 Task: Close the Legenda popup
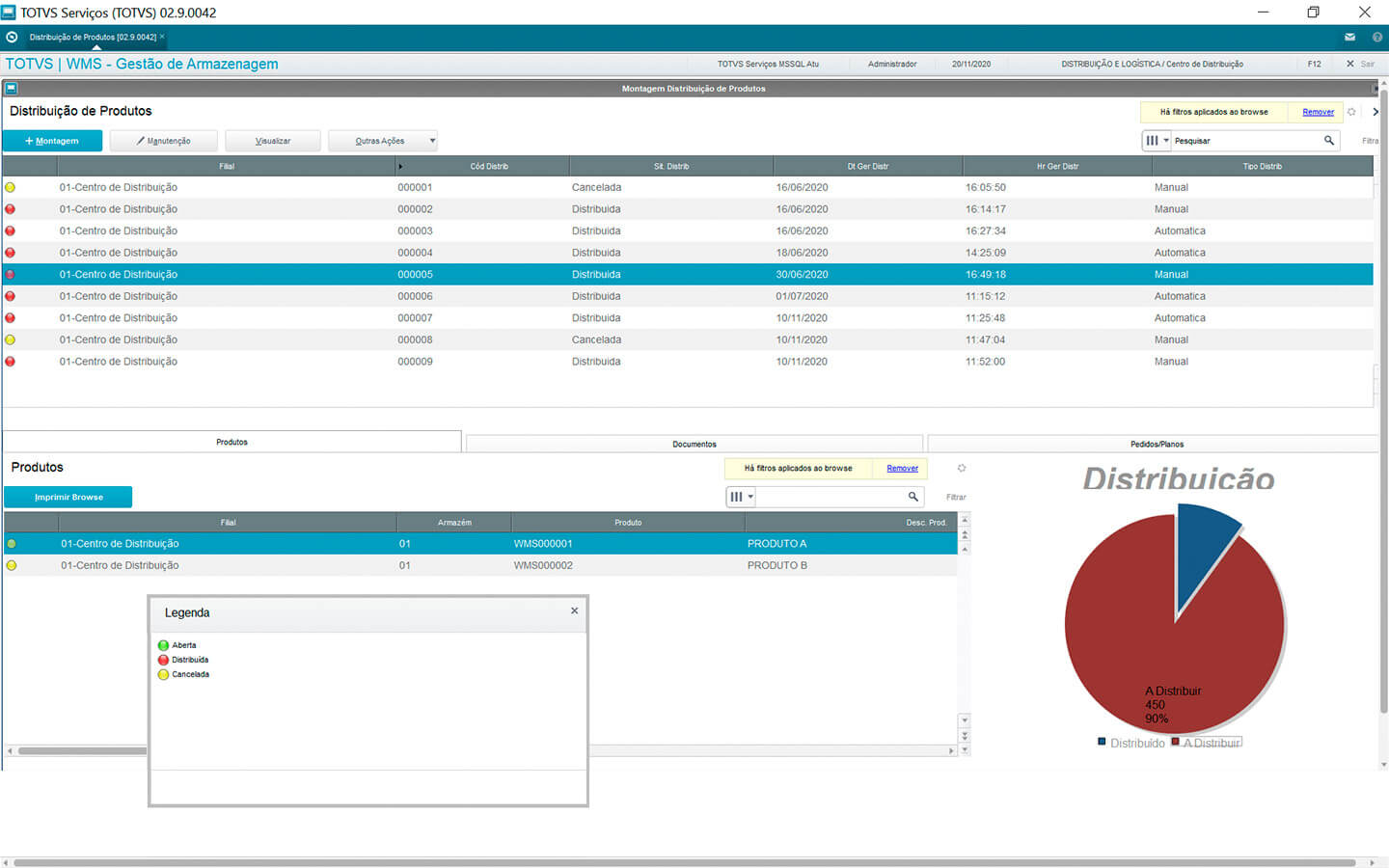click(x=574, y=610)
